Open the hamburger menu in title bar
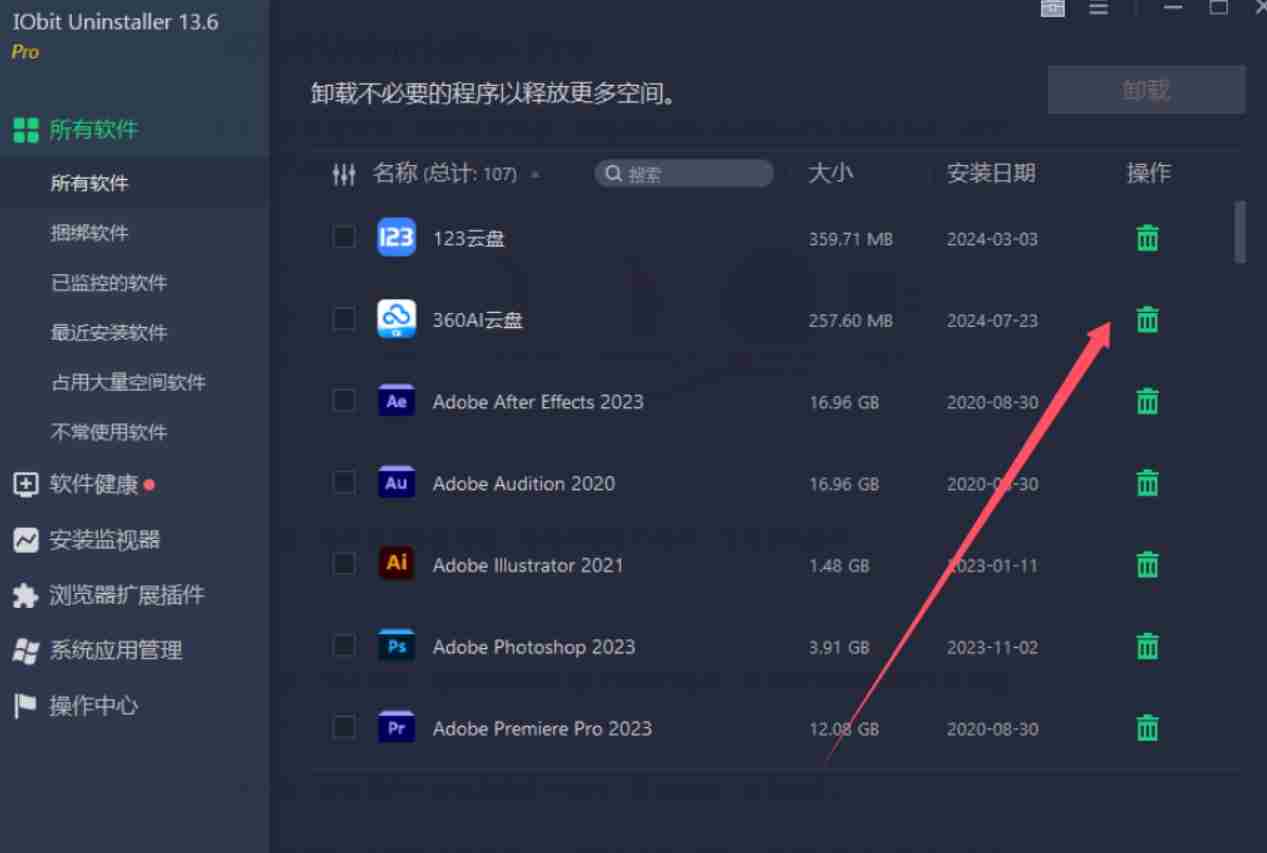 [1098, 8]
